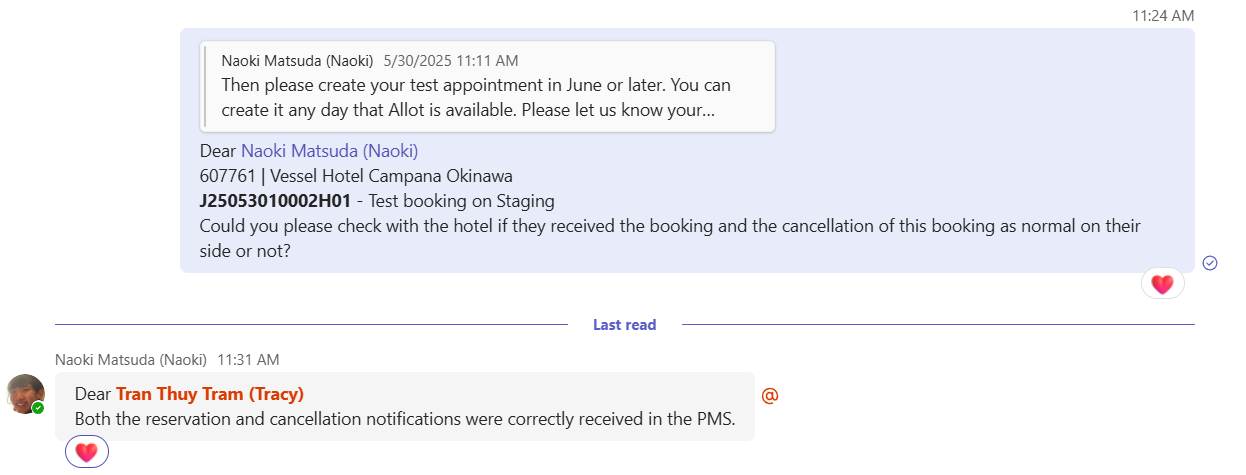1246x475 pixels.
Task: Click the heart reaction on the sent message
Action: 1162,284
